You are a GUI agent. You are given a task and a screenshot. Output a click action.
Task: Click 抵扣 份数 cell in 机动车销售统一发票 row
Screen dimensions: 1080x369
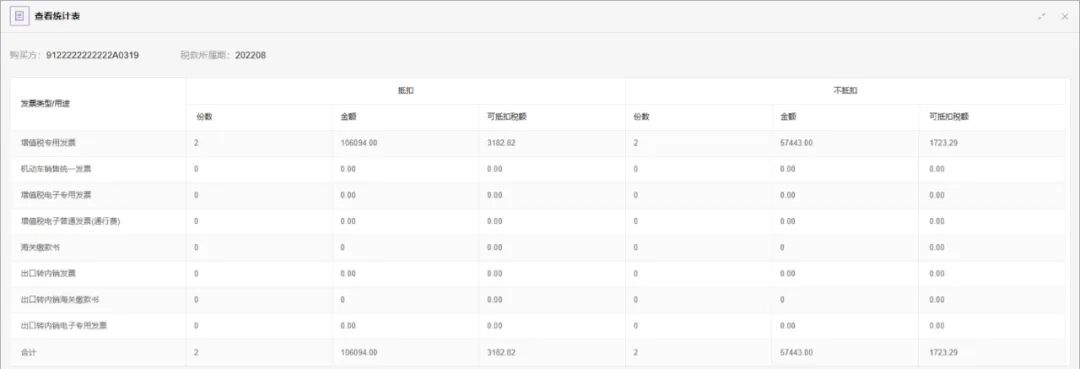pos(197,169)
